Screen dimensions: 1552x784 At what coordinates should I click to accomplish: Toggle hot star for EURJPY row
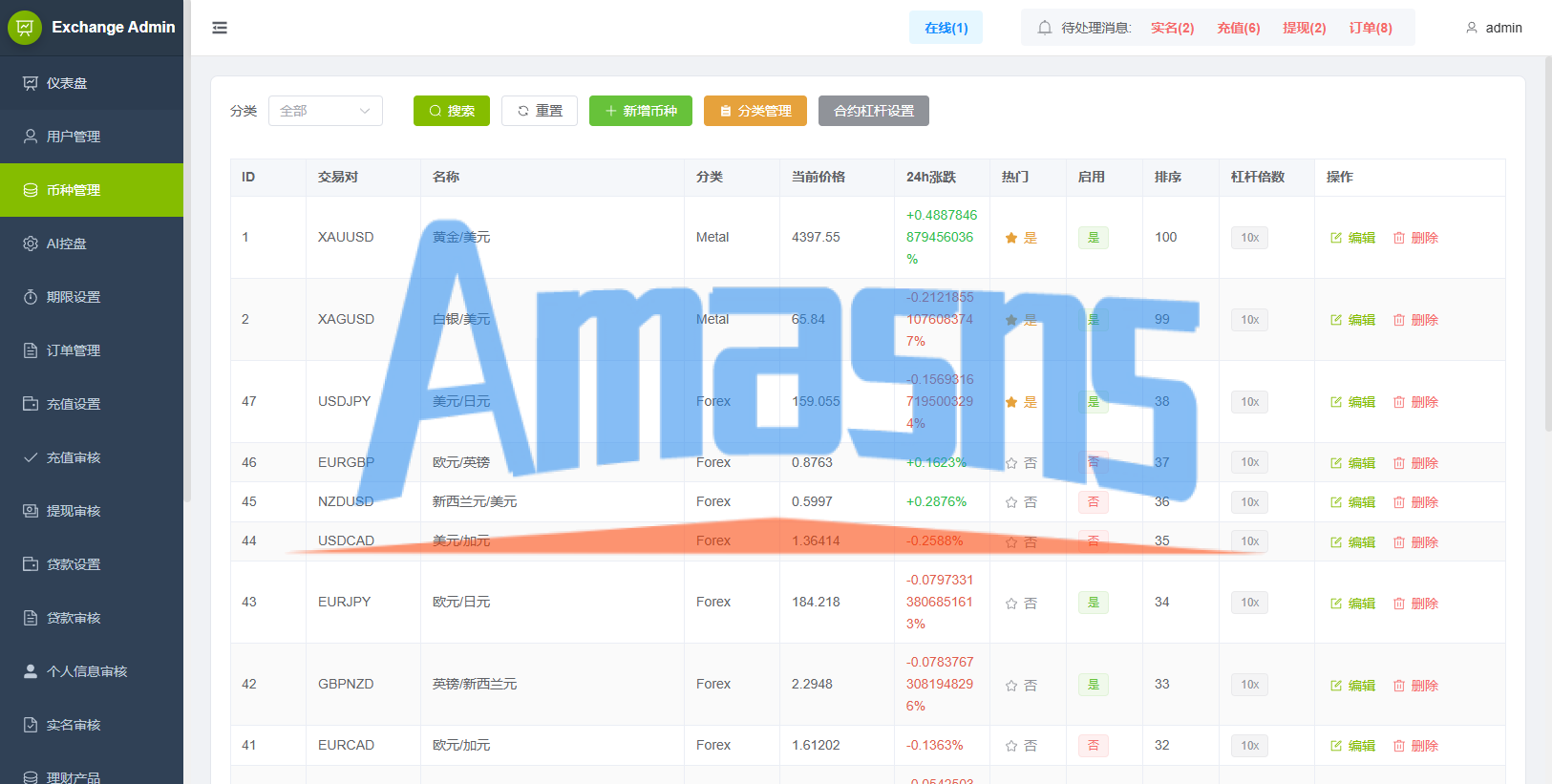pos(1011,604)
